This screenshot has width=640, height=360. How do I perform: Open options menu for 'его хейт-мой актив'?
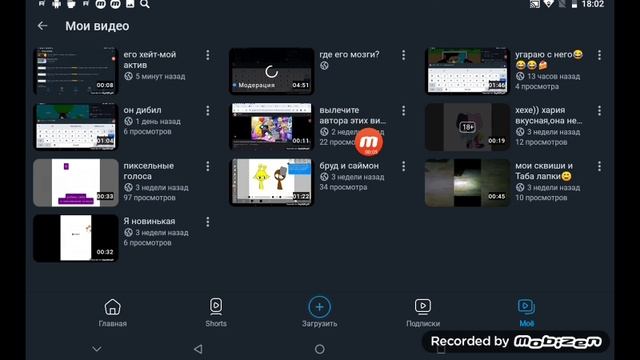tap(208, 55)
